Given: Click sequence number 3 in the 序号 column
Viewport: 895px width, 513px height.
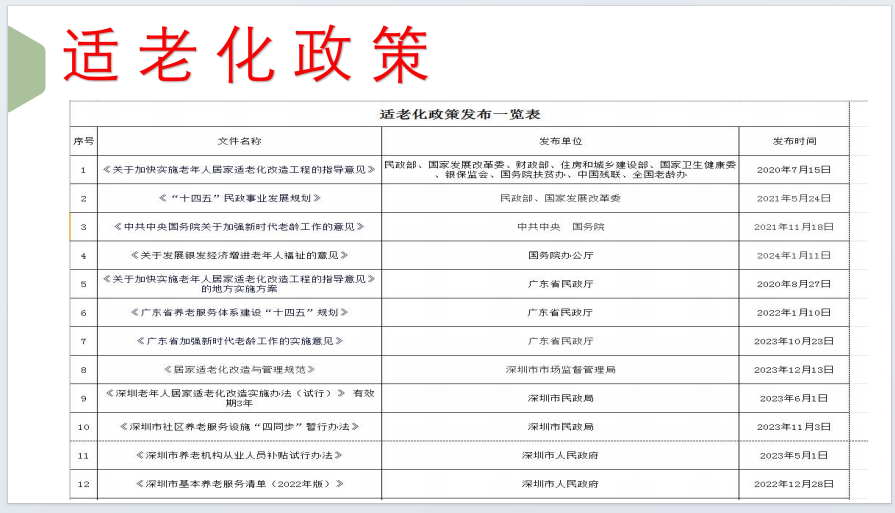Looking at the screenshot, I should coord(83,227).
